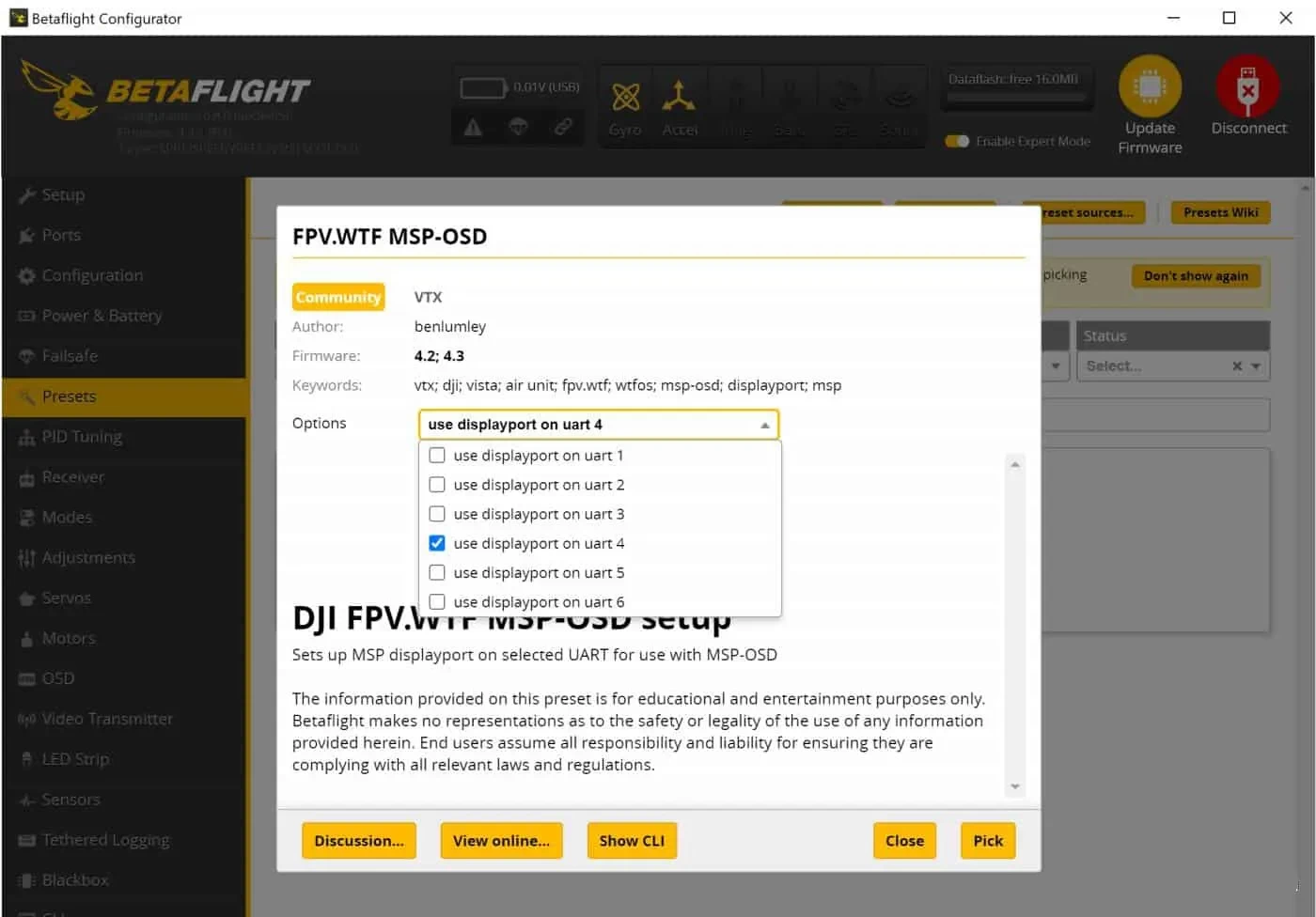Click the Setup wrench icon in sidebar
The width and height of the screenshot is (1316, 917).
(27, 195)
